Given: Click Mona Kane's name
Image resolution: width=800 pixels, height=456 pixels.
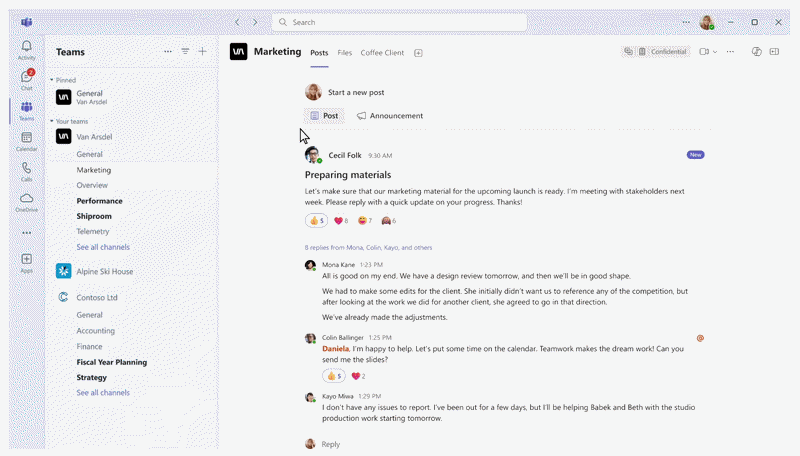Looking at the screenshot, I should [338, 265].
